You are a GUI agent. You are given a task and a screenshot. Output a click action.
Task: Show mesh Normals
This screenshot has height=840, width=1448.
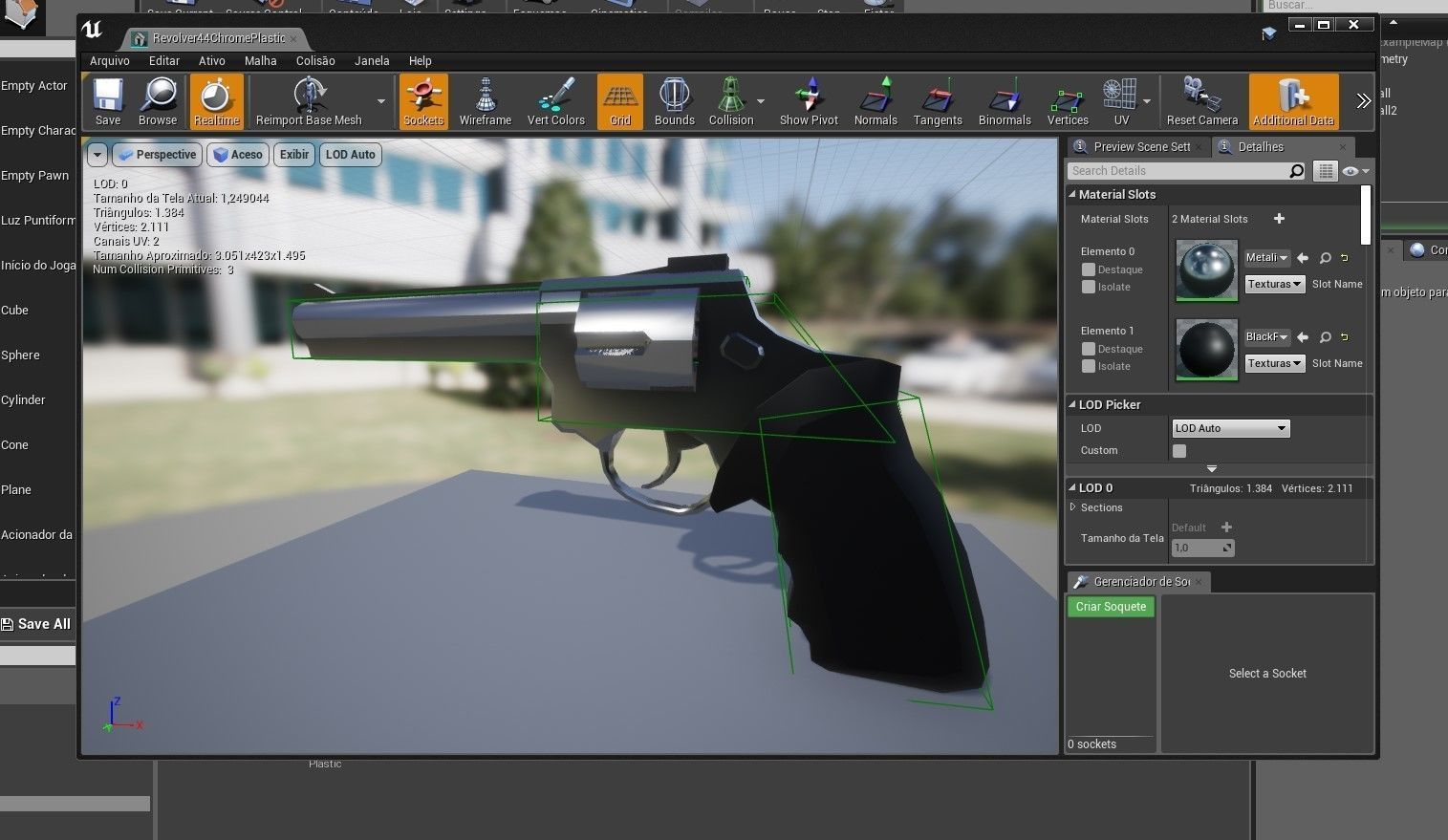click(x=875, y=101)
